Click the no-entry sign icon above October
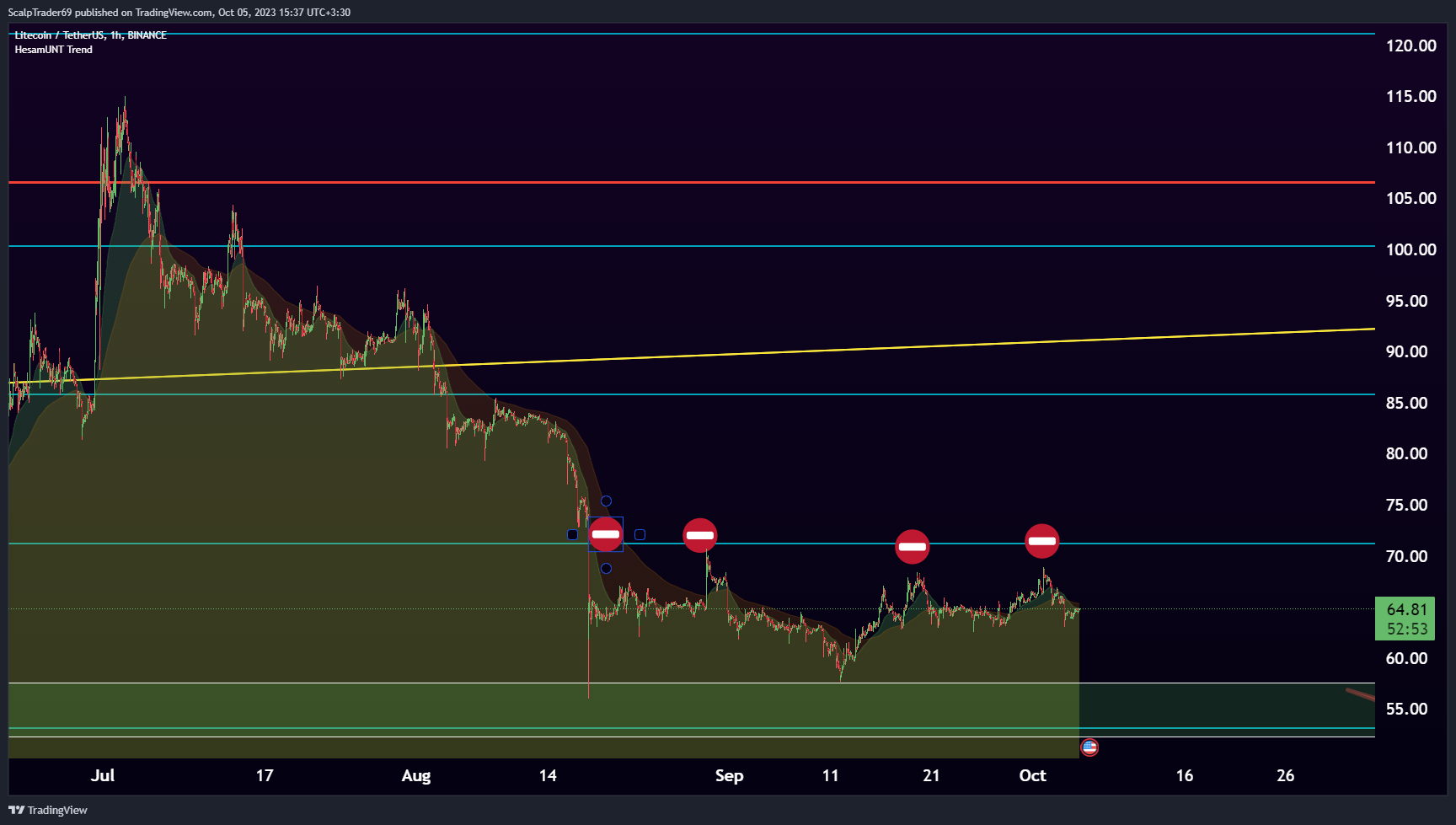Screen dimensions: 1456x825 [1042, 541]
